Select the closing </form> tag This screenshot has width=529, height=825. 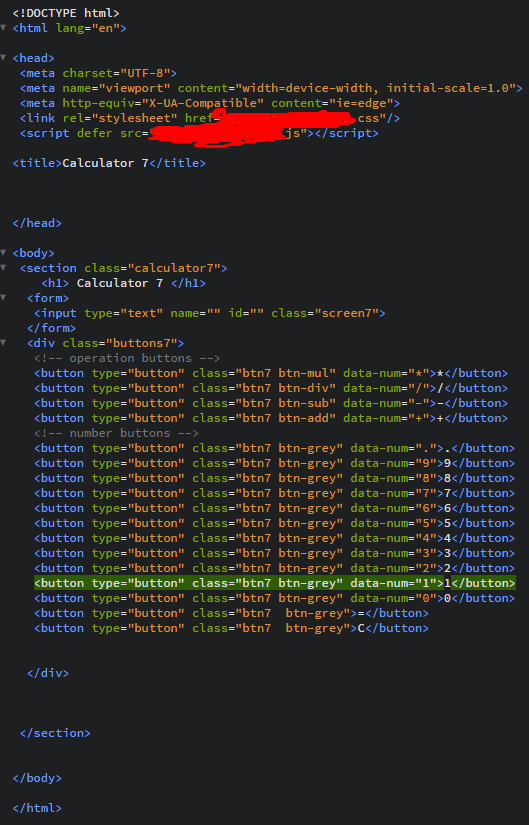[51, 328]
